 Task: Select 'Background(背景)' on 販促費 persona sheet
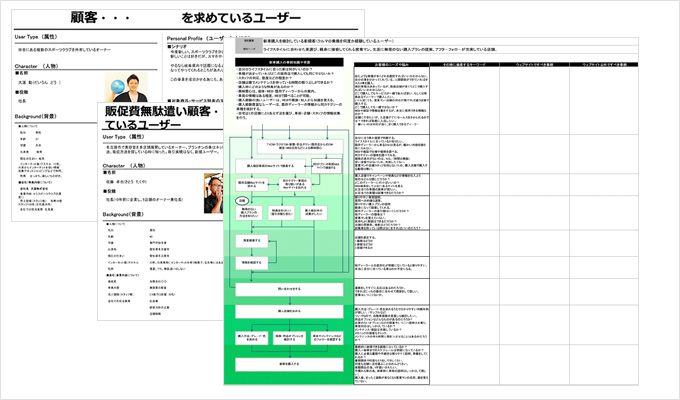coord(123,214)
